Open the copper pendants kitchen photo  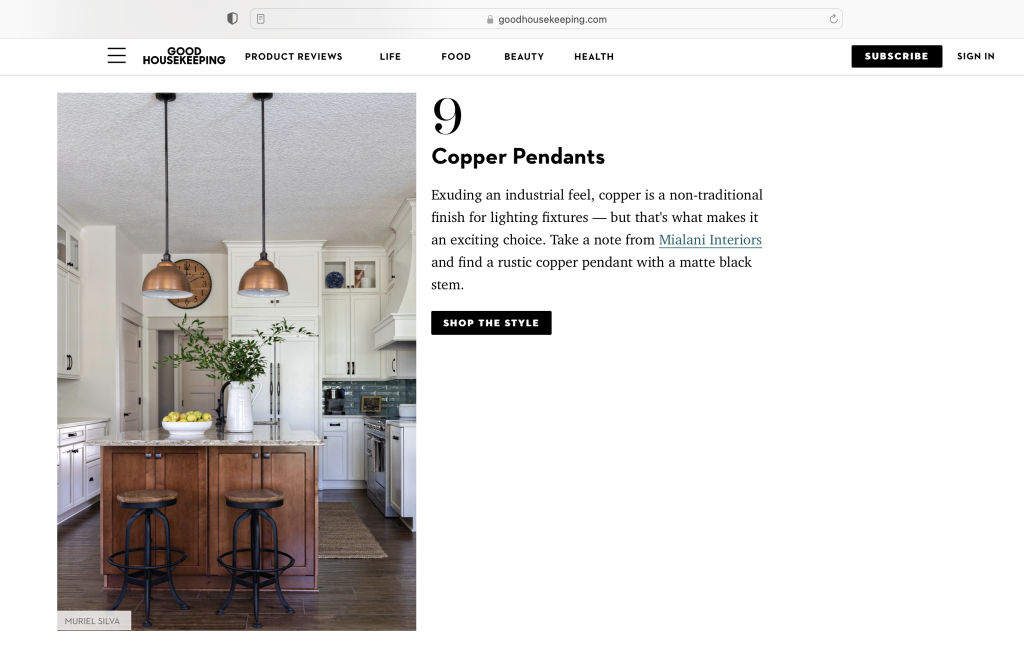236,361
